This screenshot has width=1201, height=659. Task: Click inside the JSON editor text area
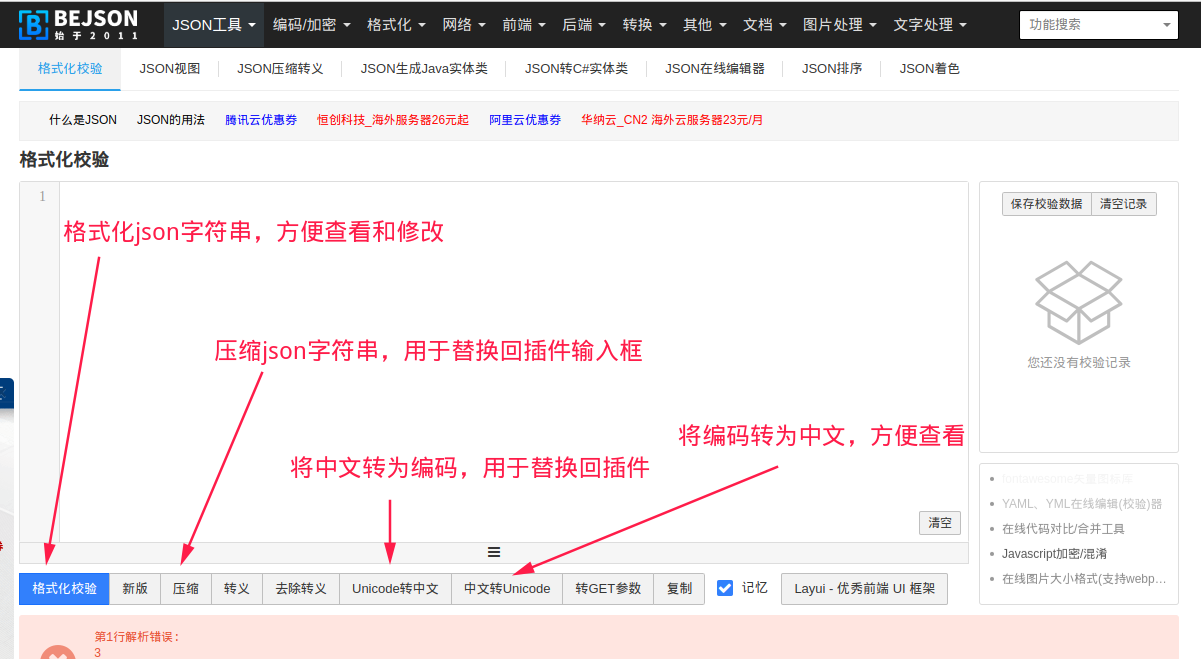coord(514,362)
